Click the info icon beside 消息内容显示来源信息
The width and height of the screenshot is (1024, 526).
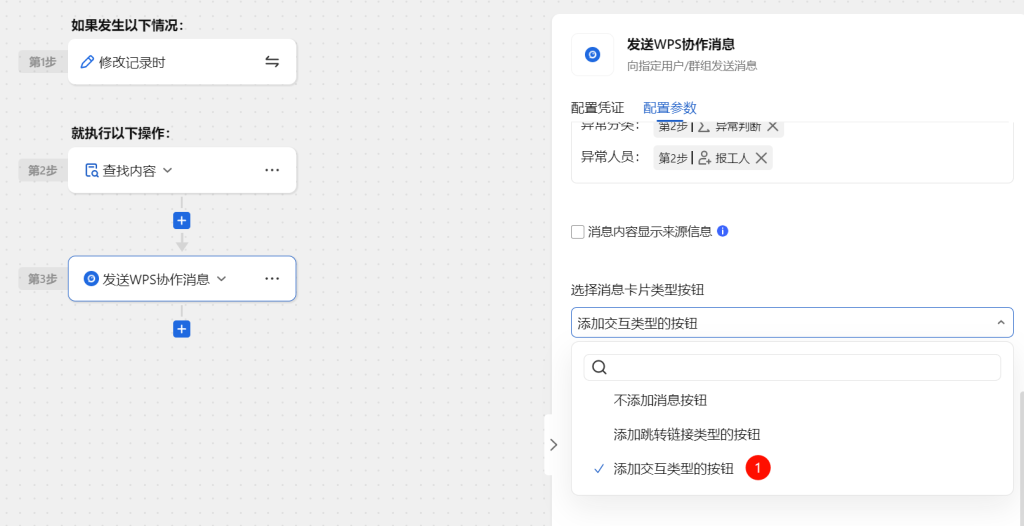point(723,231)
